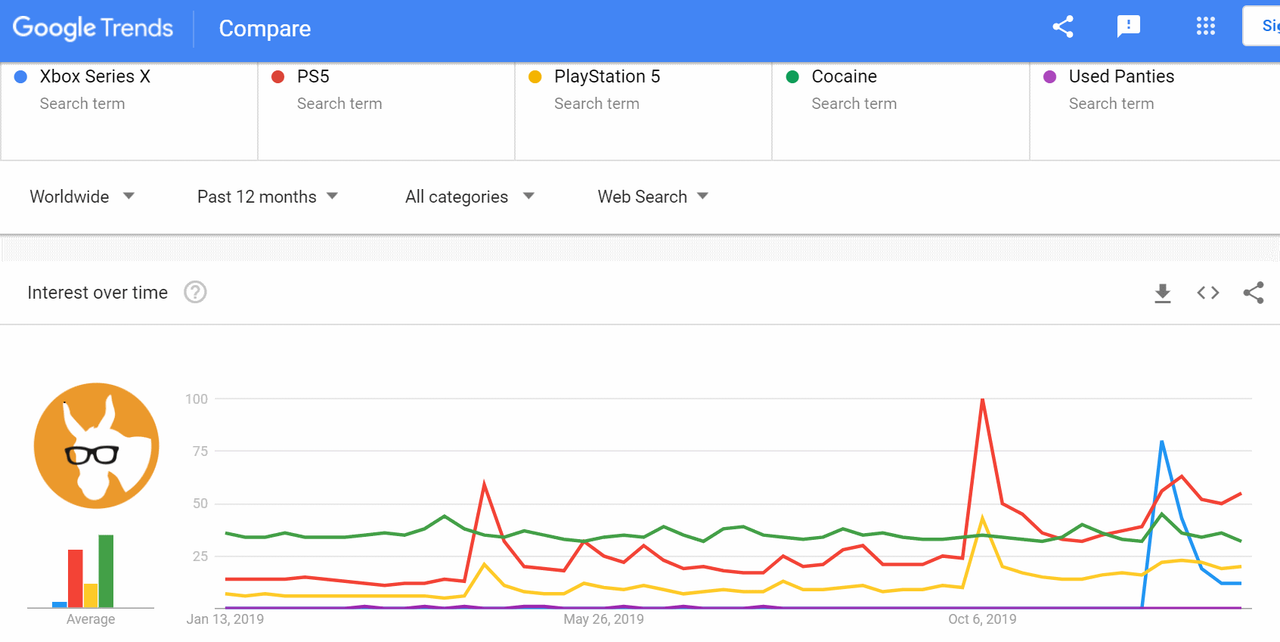The height and width of the screenshot is (642, 1280).
Task: Select the Xbox Series X search term
Action: click(x=129, y=111)
